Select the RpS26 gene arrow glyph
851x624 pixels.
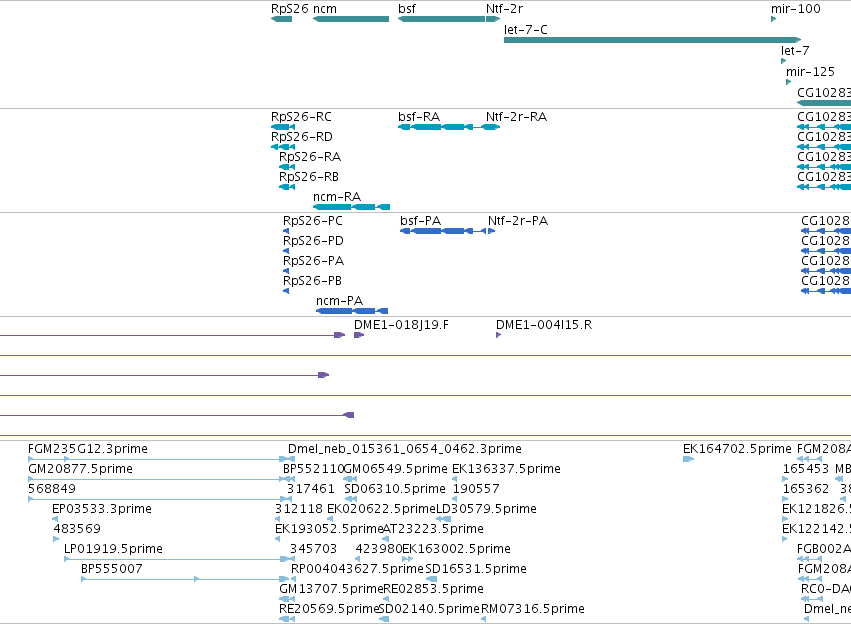point(281,19)
